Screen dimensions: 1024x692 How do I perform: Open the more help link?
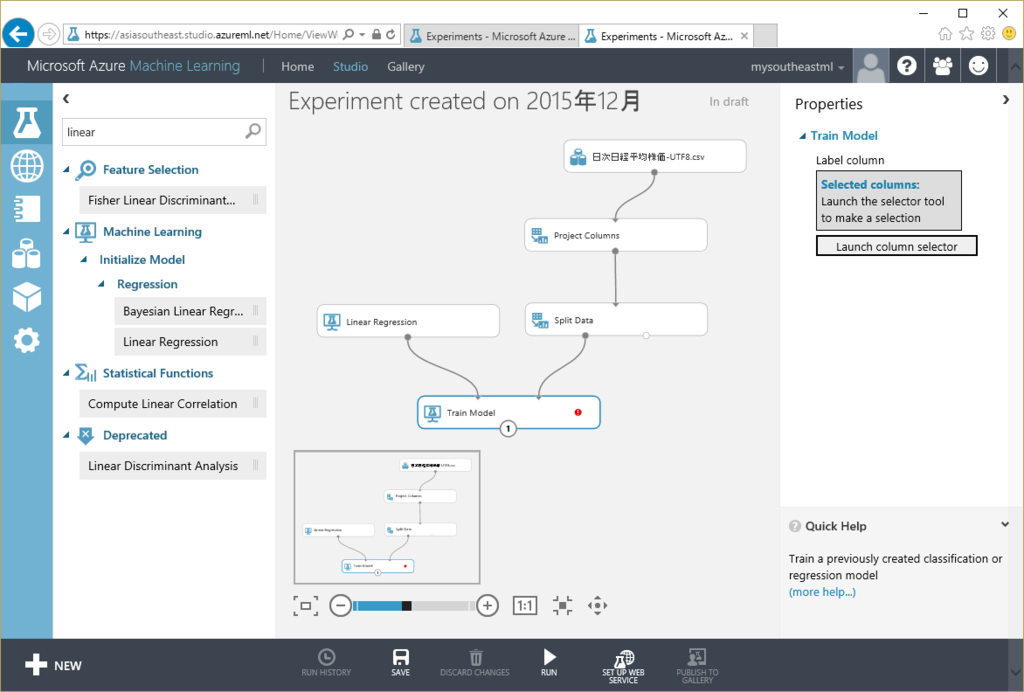[822, 592]
